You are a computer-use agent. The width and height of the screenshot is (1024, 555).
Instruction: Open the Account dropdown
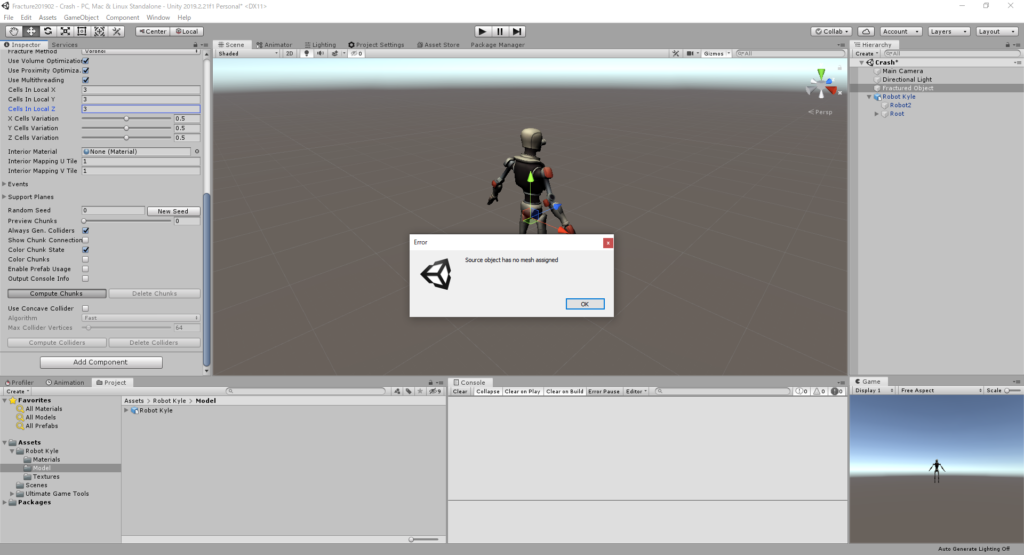pos(901,31)
